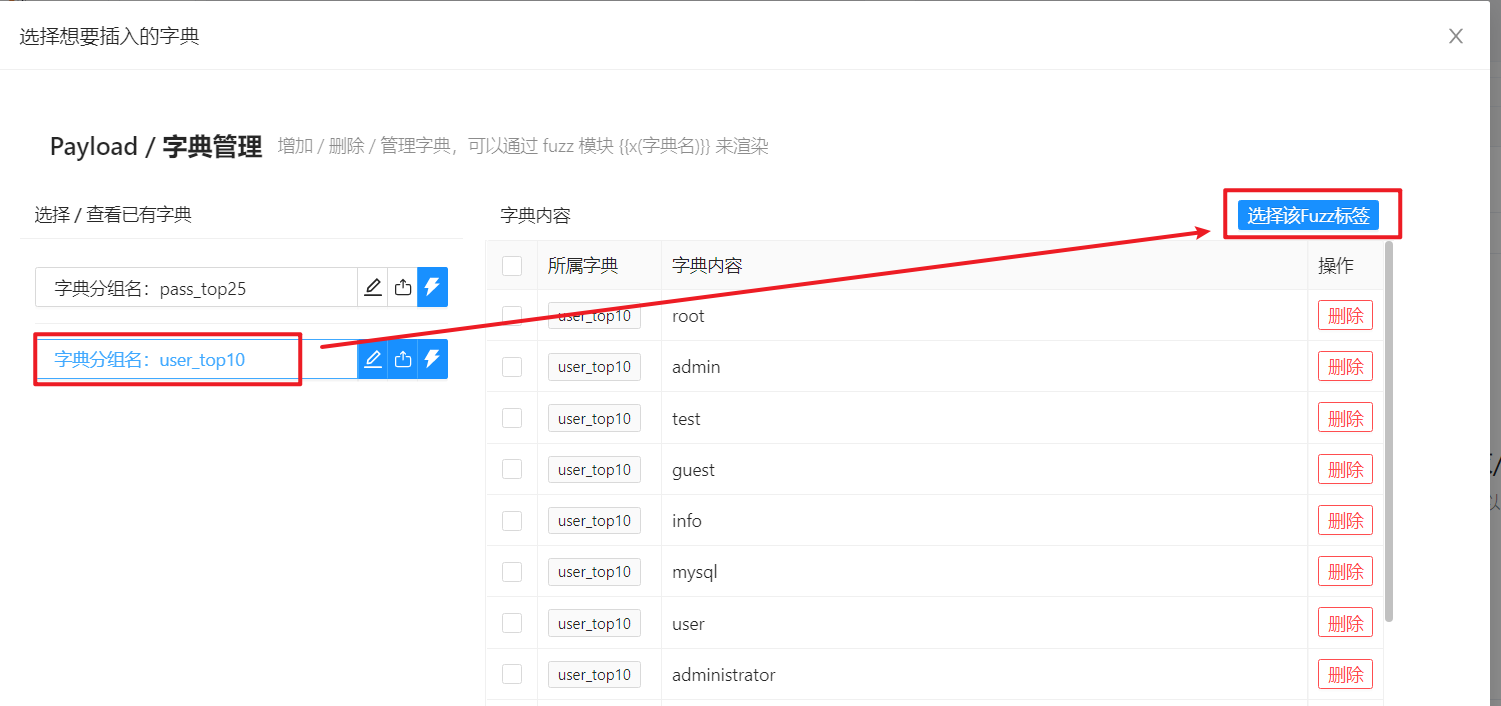This screenshot has width=1501, height=706.
Task: Click edit icon for pass_top25 dictionary
Action: point(373,288)
